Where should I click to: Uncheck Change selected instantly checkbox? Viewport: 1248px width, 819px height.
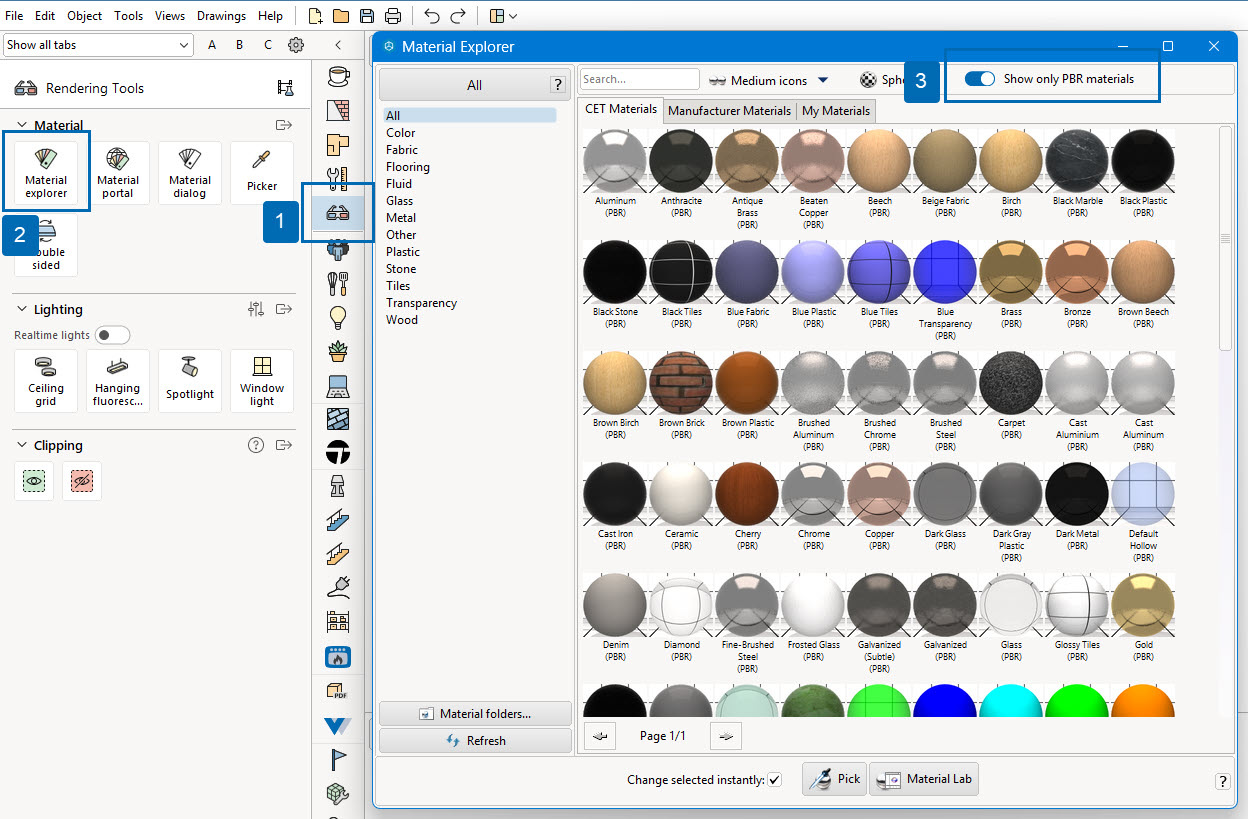tap(775, 780)
